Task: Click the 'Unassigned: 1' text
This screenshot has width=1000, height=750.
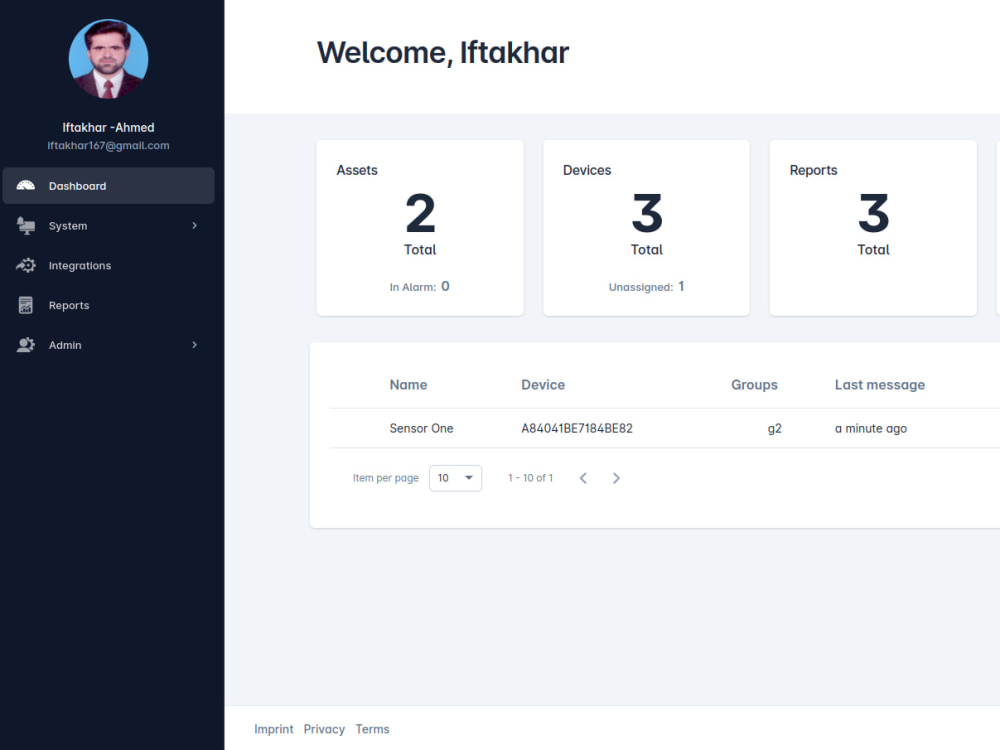Action: point(646,287)
